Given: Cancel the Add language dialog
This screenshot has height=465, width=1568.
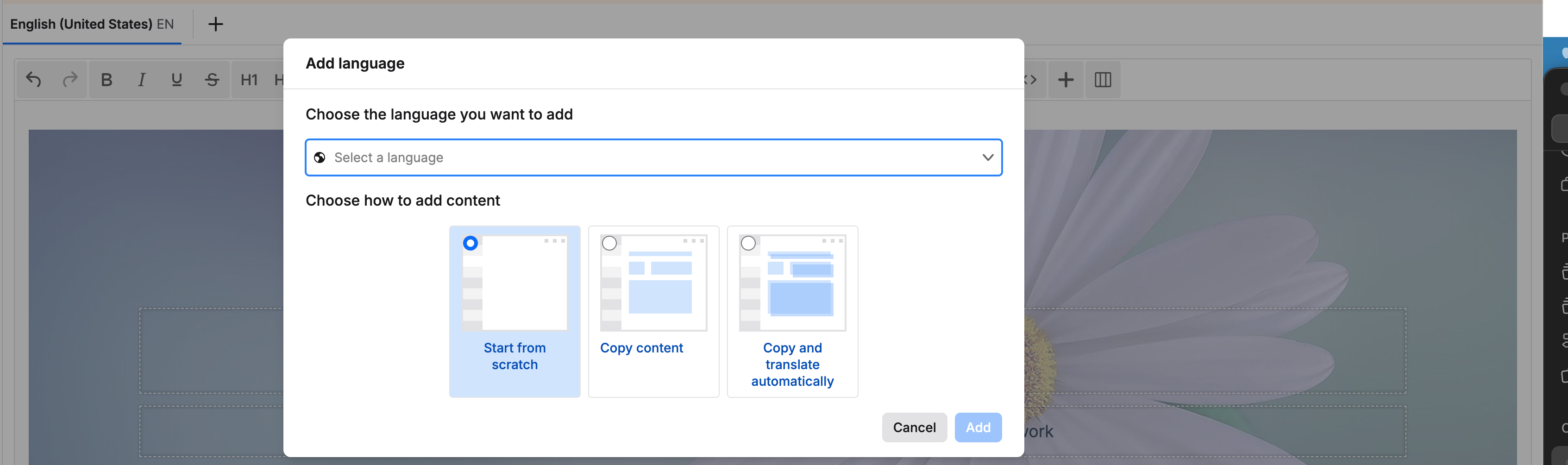Looking at the screenshot, I should coord(914,427).
